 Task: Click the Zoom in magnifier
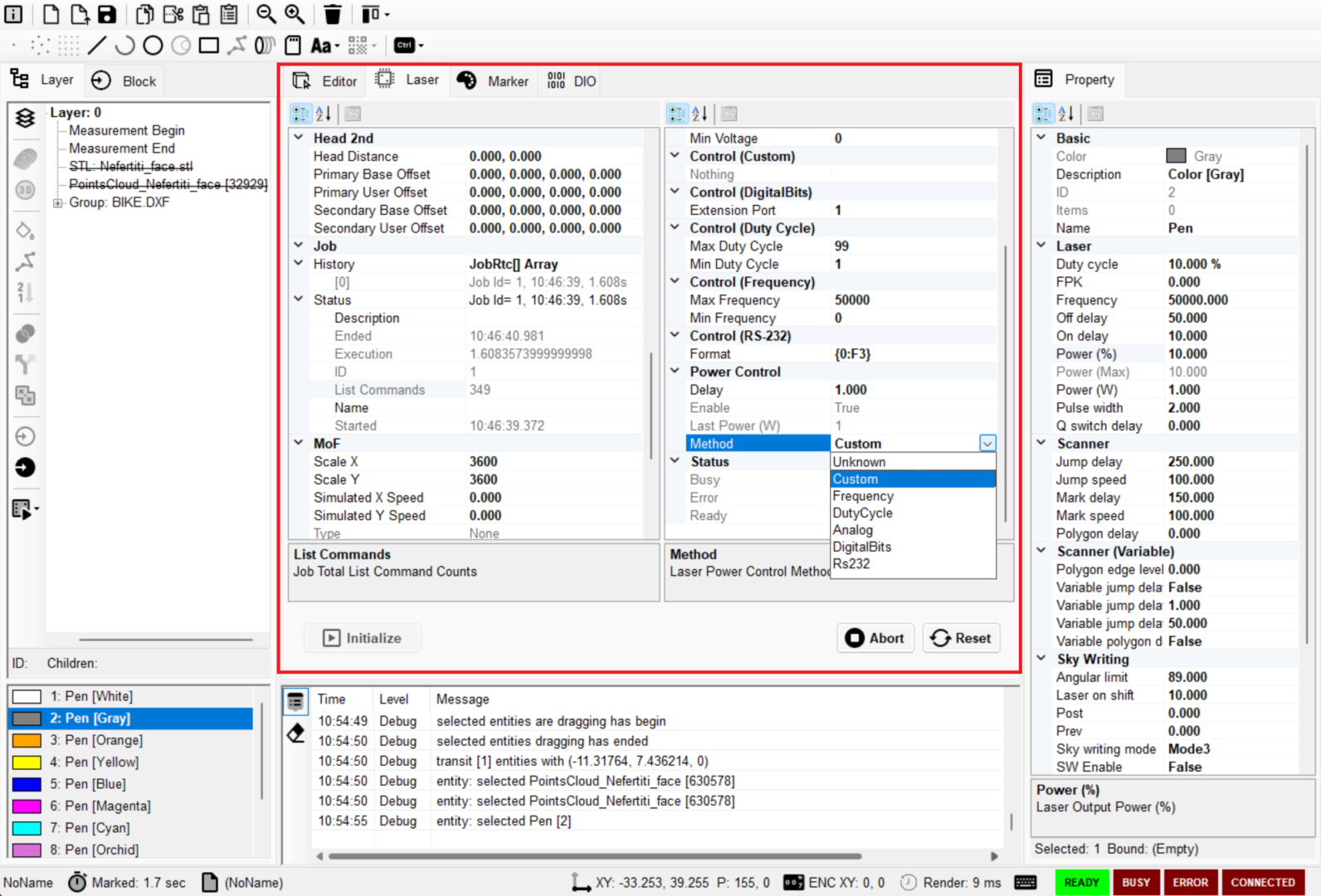[295, 14]
